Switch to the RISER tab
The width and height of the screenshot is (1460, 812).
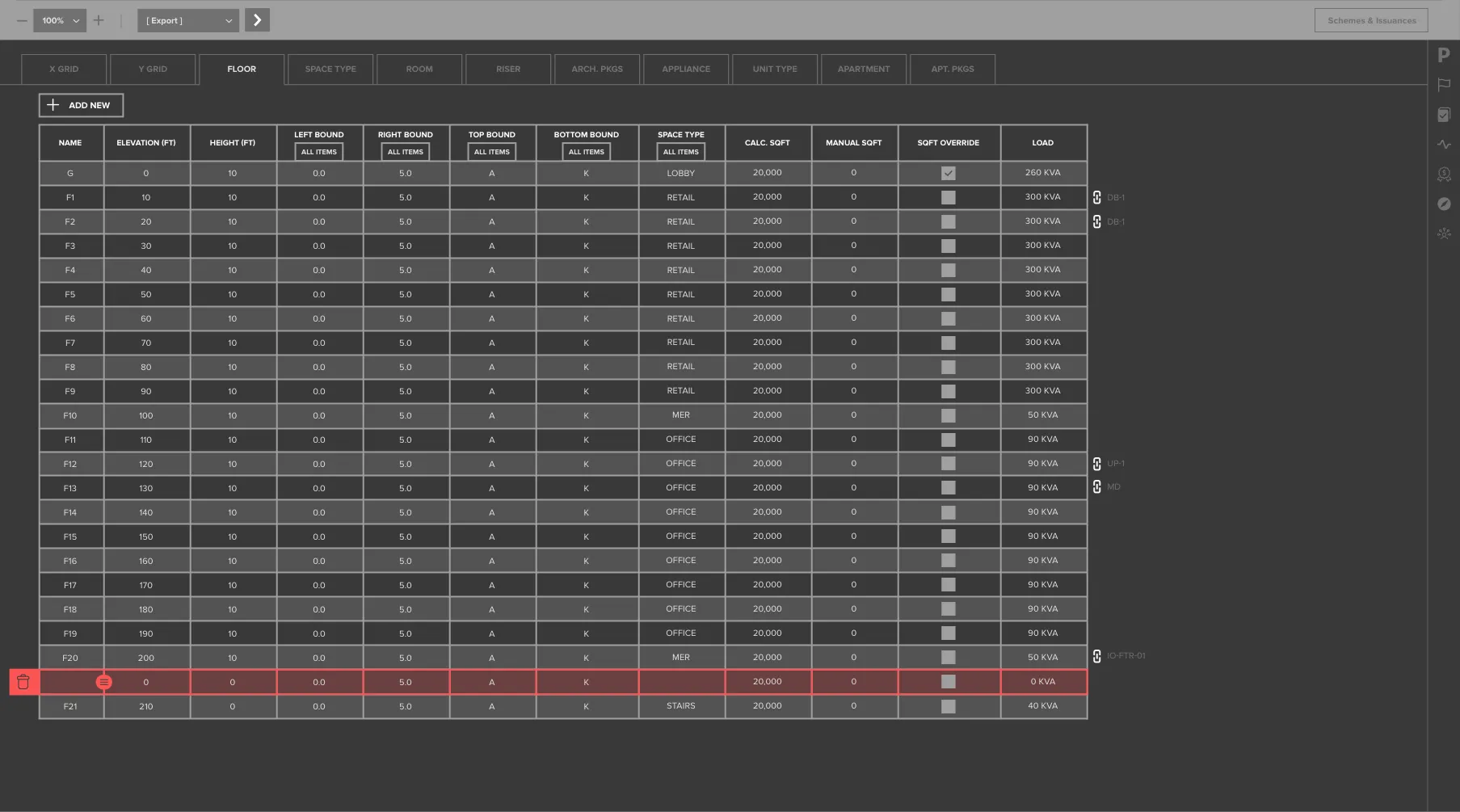(x=508, y=69)
